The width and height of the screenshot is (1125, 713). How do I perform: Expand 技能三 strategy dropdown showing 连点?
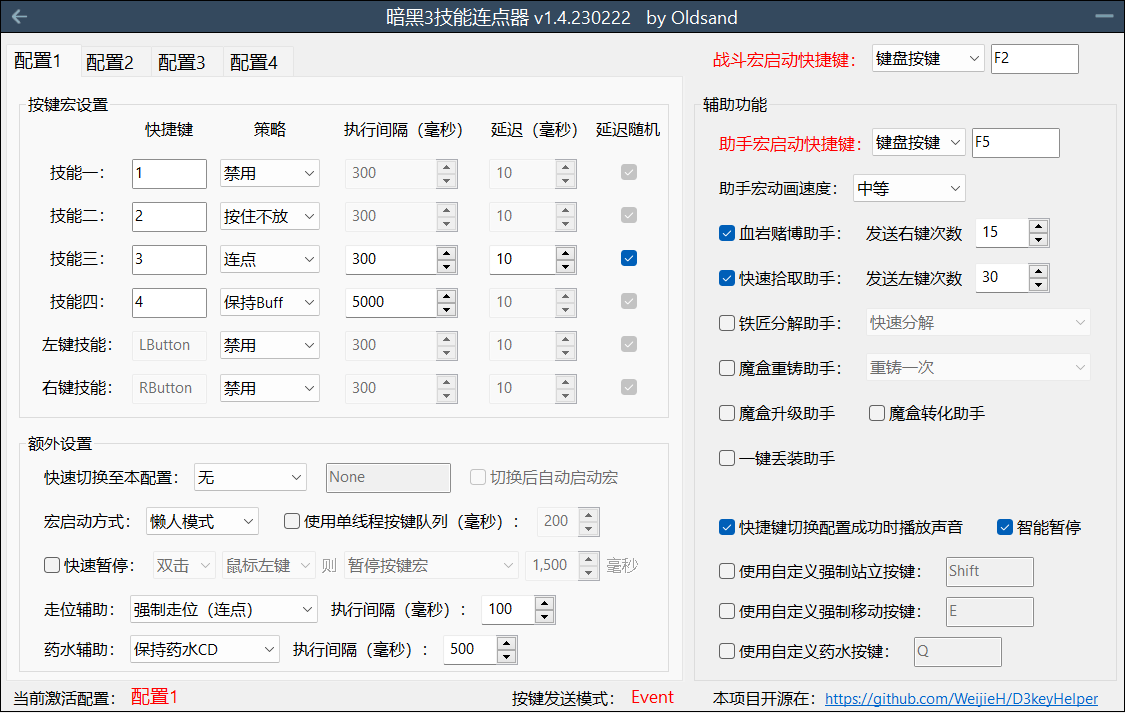pyautogui.click(x=270, y=259)
